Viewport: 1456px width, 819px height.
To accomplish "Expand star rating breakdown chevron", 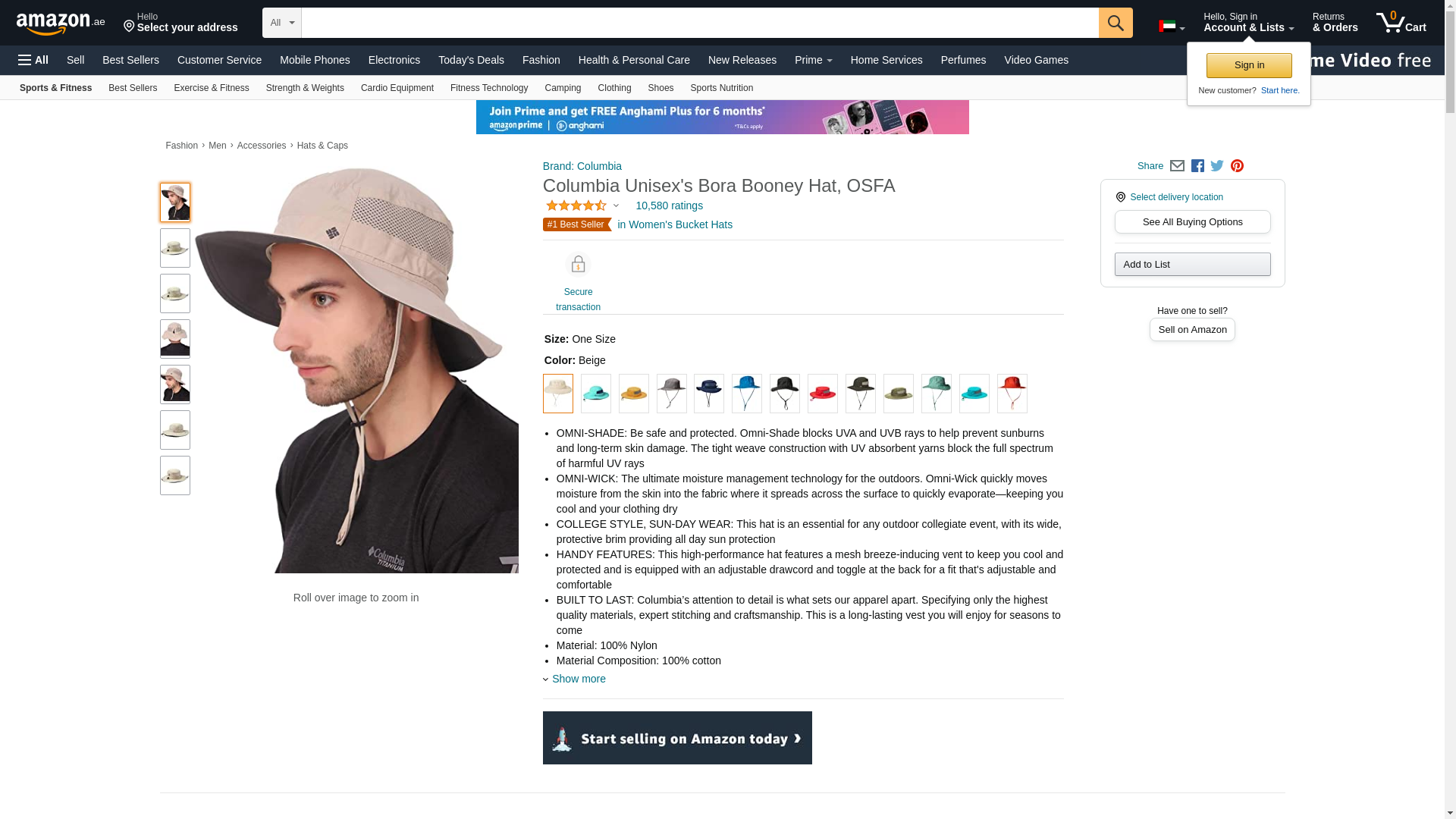I will tap(616, 206).
